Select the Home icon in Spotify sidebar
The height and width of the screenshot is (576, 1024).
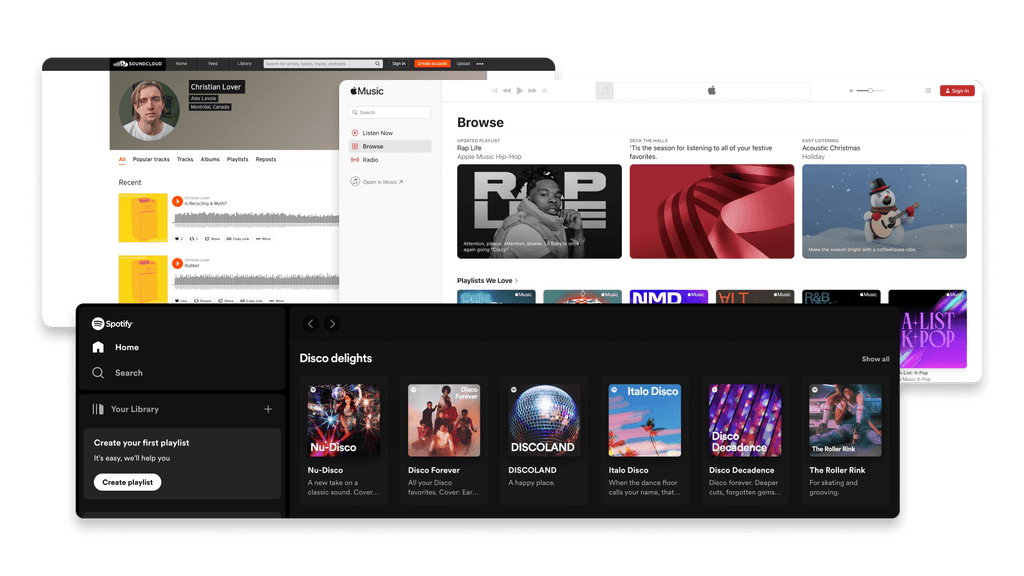[x=99, y=347]
